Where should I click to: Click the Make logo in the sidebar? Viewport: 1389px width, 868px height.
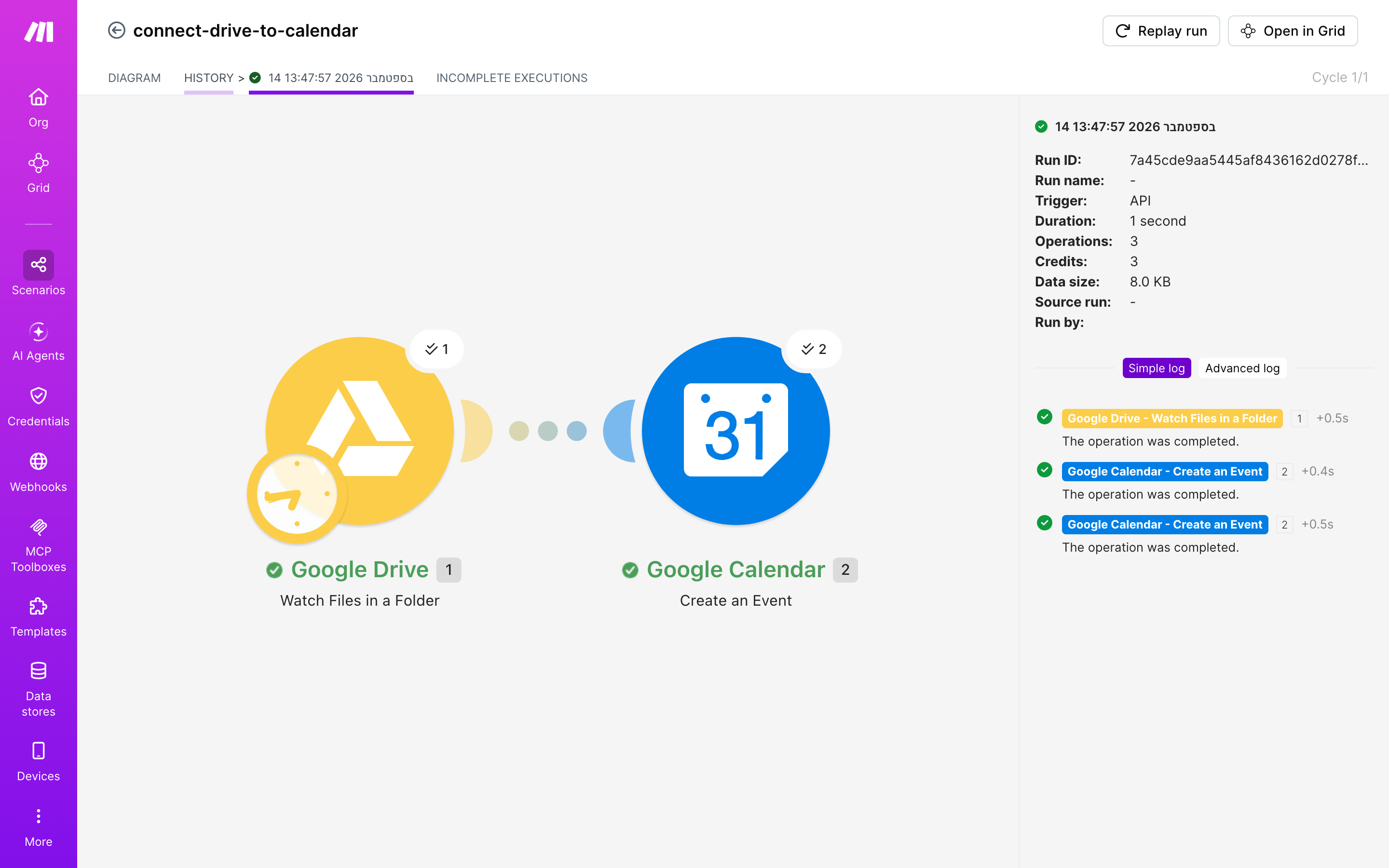(39, 31)
